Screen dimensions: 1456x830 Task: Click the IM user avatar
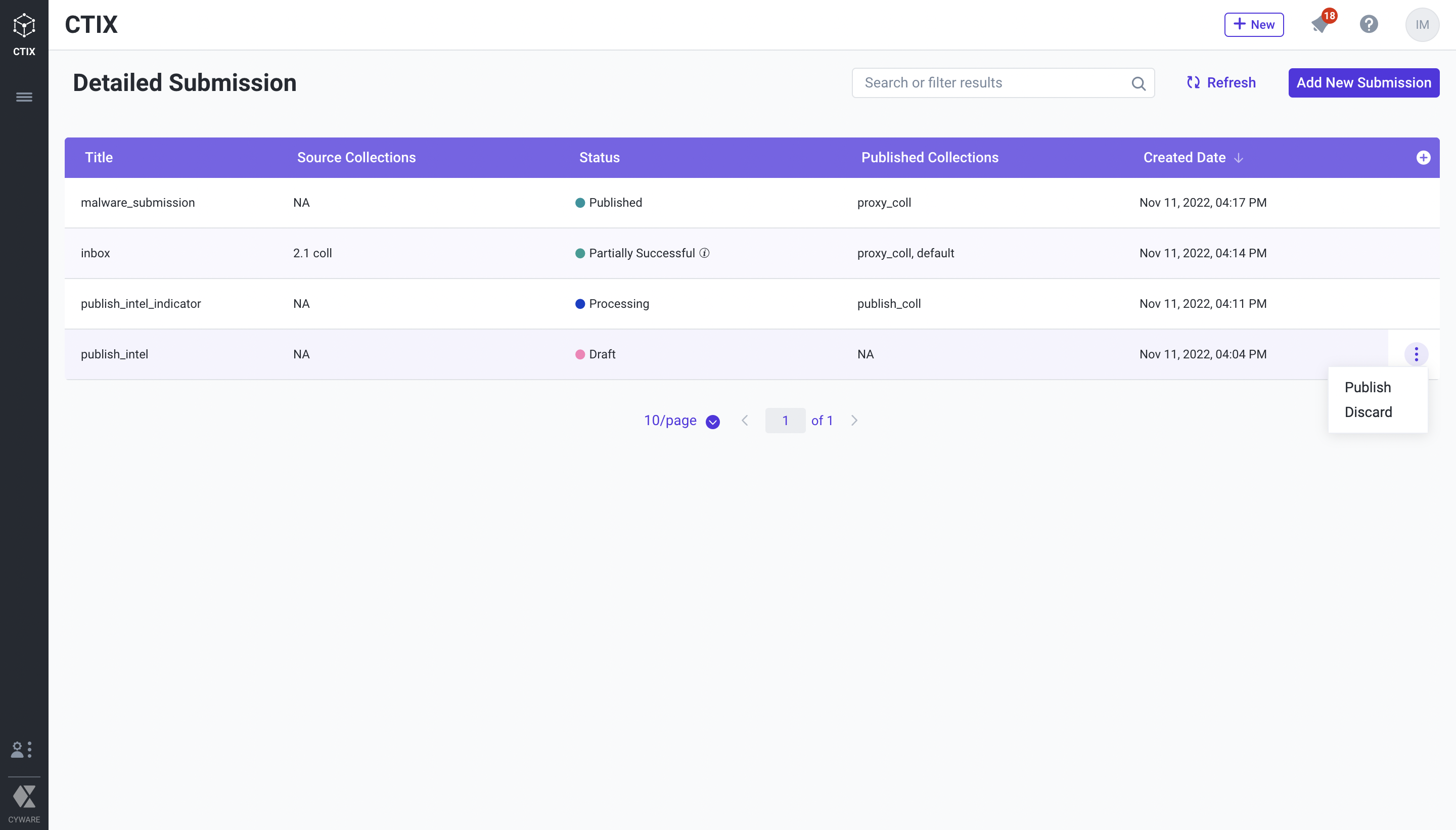[1422, 24]
